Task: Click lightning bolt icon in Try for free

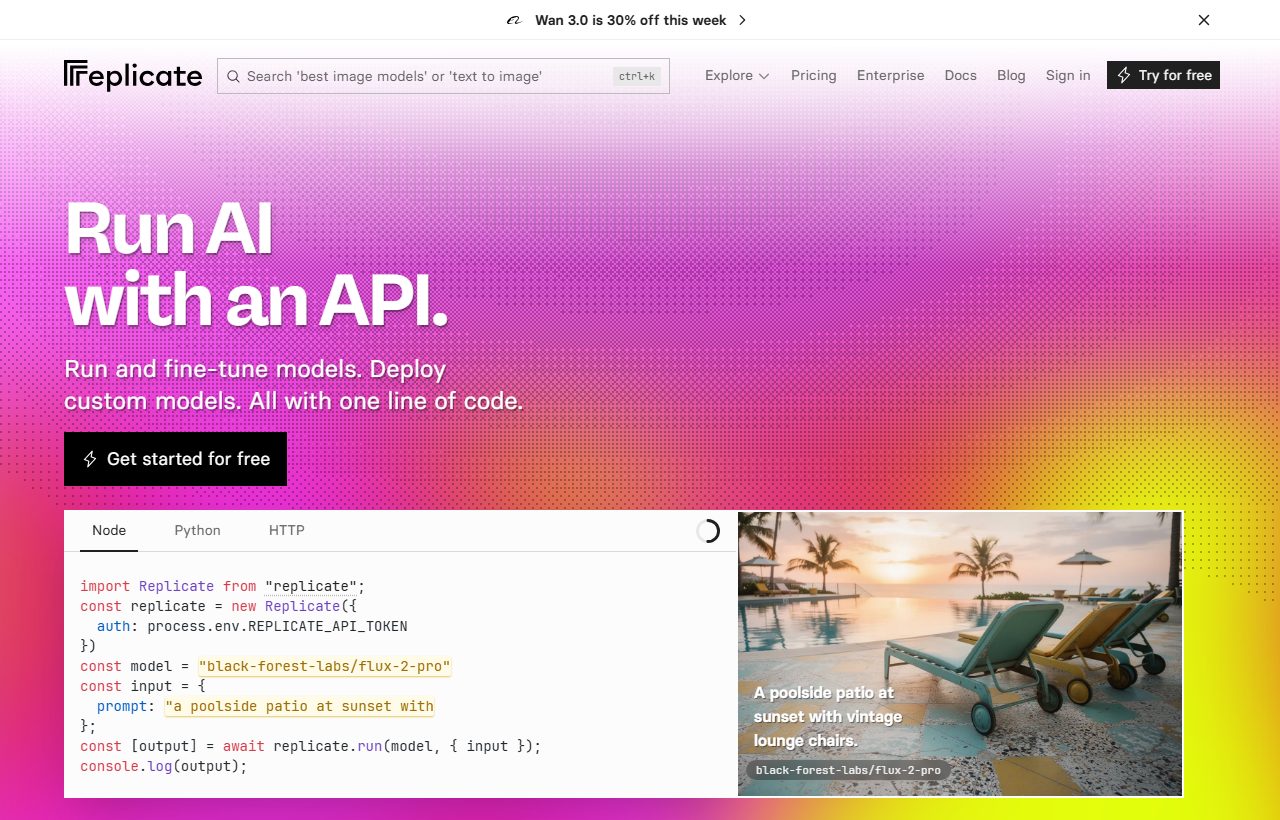Action: (1124, 75)
